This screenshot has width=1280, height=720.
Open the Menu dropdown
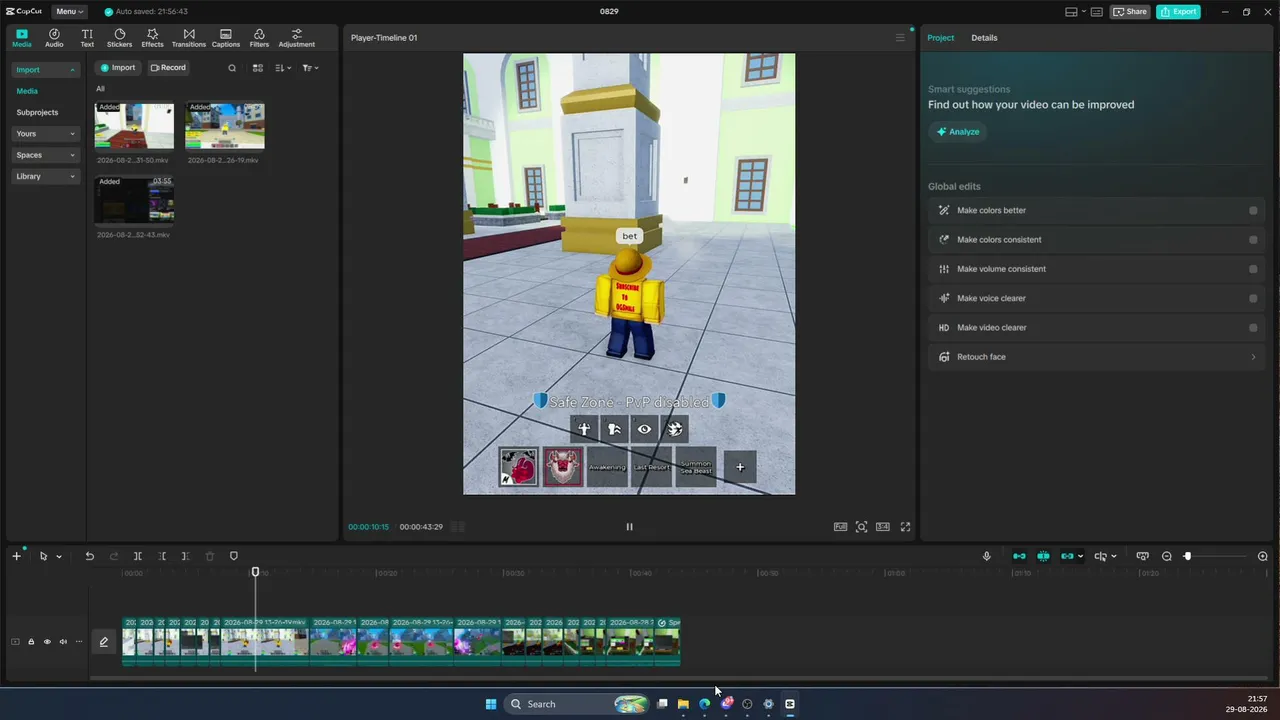tap(70, 12)
